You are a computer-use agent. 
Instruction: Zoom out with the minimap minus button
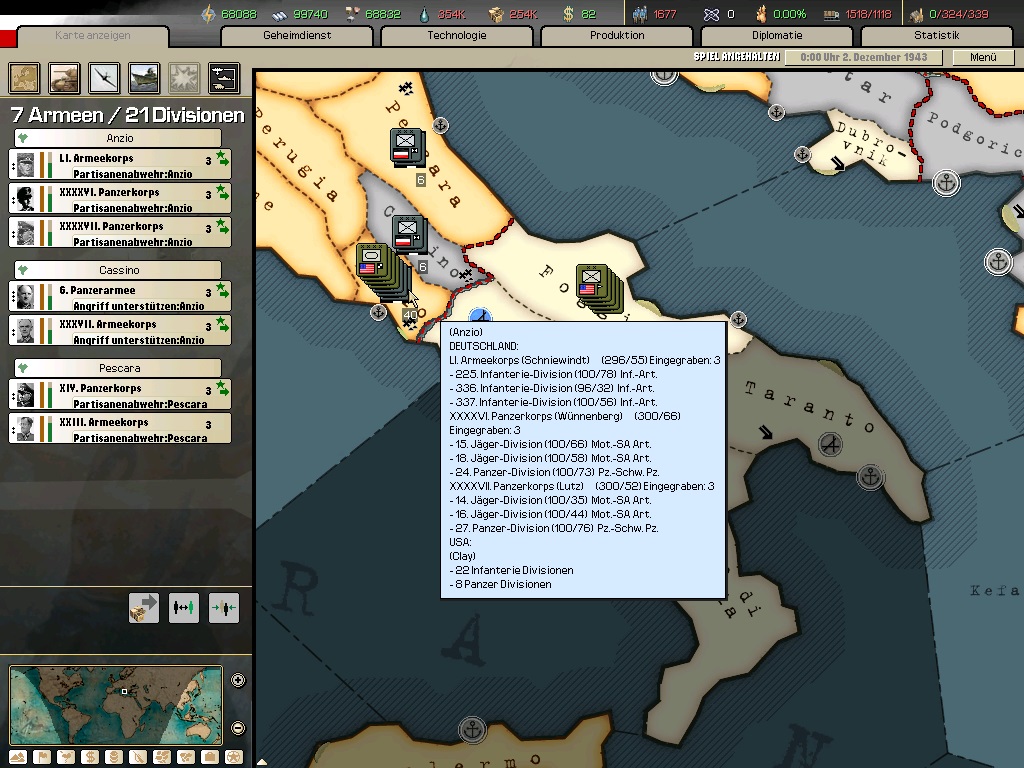point(238,728)
